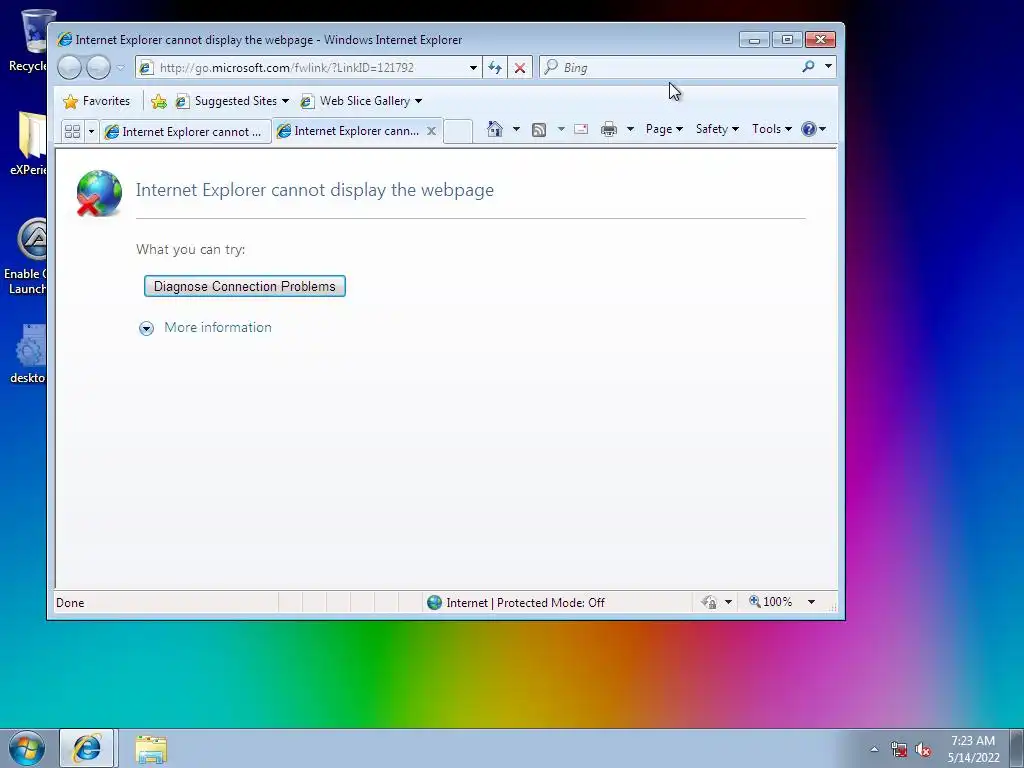Open the Tools menu
This screenshot has height=768, width=1024.
(x=771, y=129)
